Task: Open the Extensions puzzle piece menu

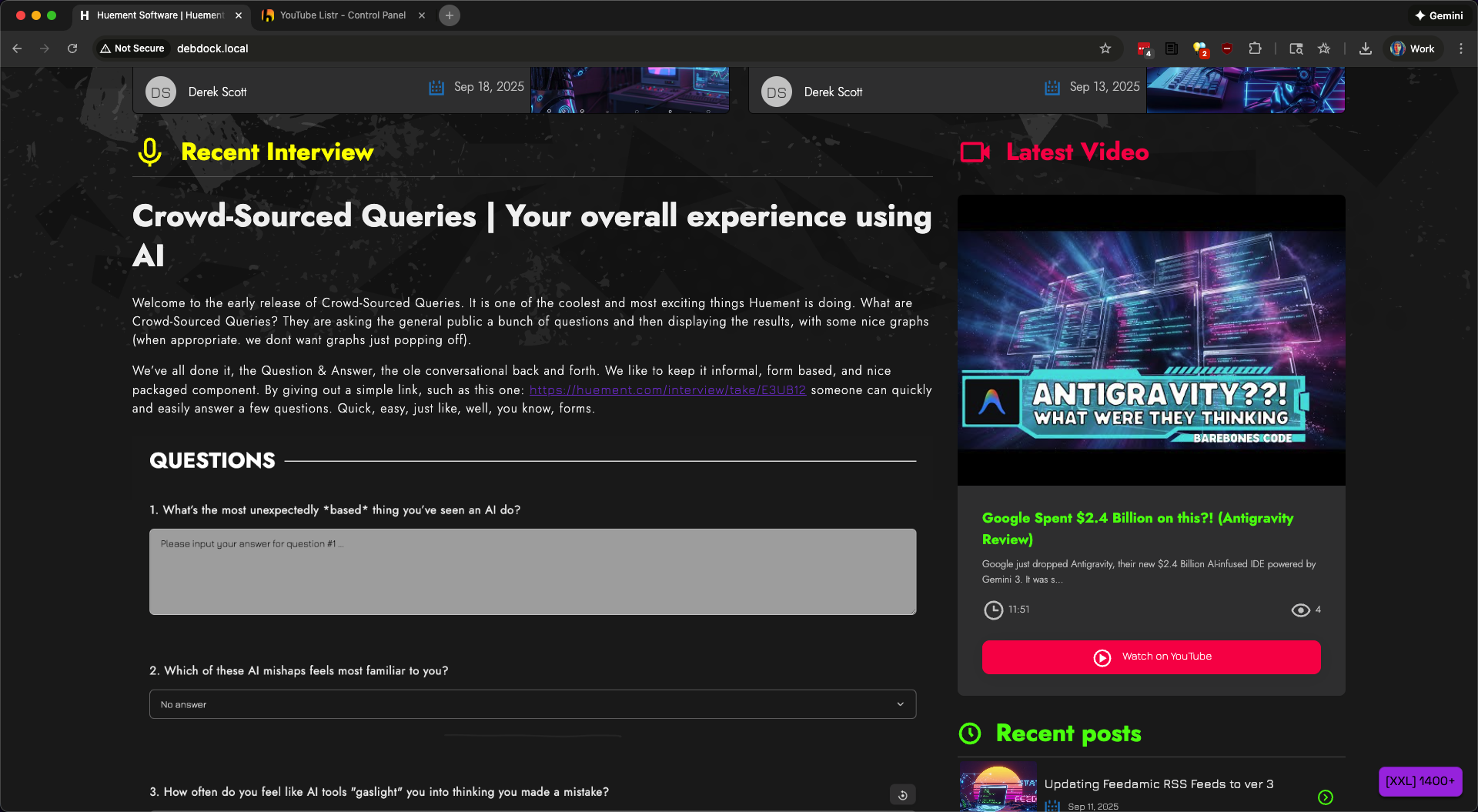Action: coord(1255,48)
